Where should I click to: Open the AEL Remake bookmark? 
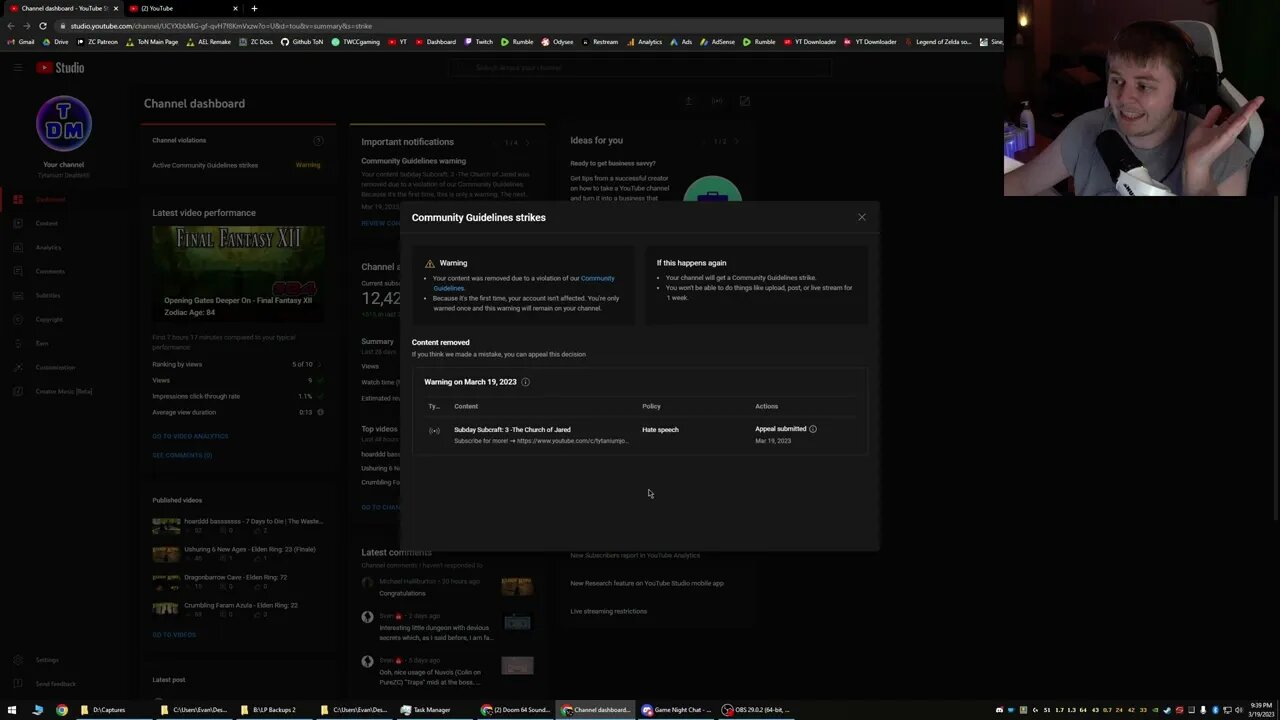tap(208, 42)
